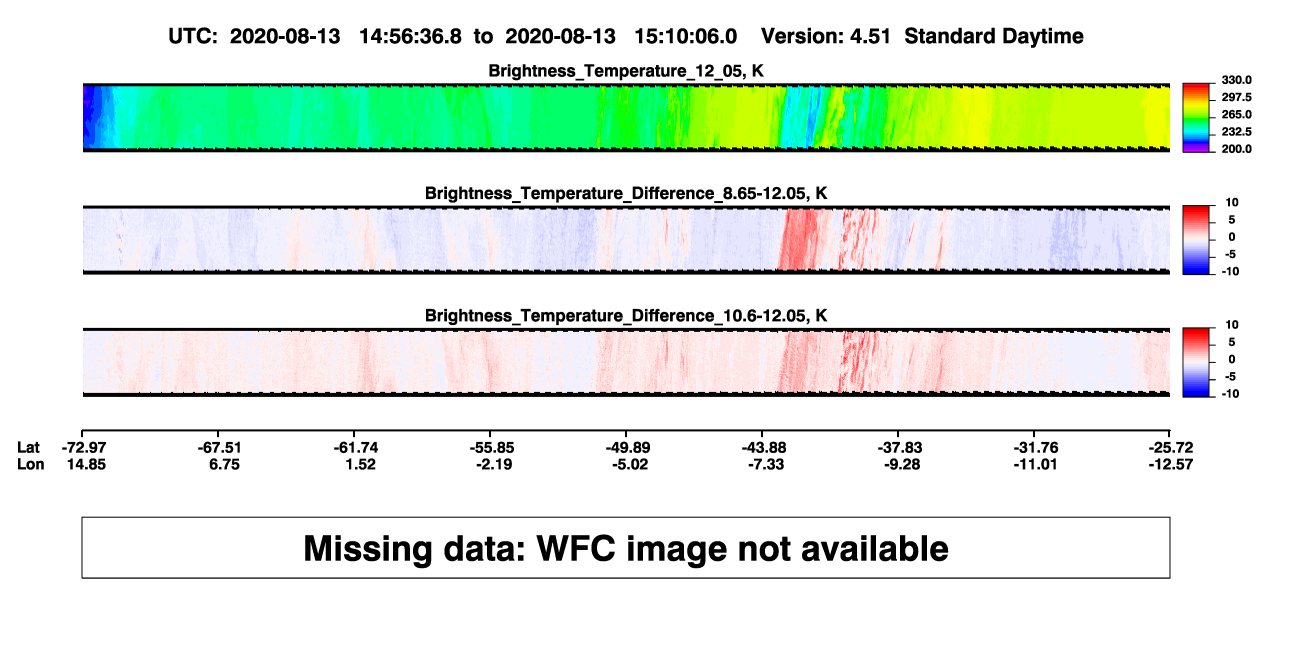Click the 8.65-12.05 panel's color bar
Screen dimensions: 1300x667
click(1196, 240)
